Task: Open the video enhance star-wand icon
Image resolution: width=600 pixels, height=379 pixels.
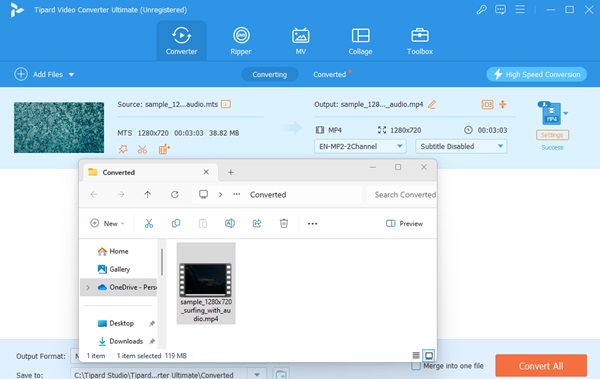Action: tap(123, 149)
